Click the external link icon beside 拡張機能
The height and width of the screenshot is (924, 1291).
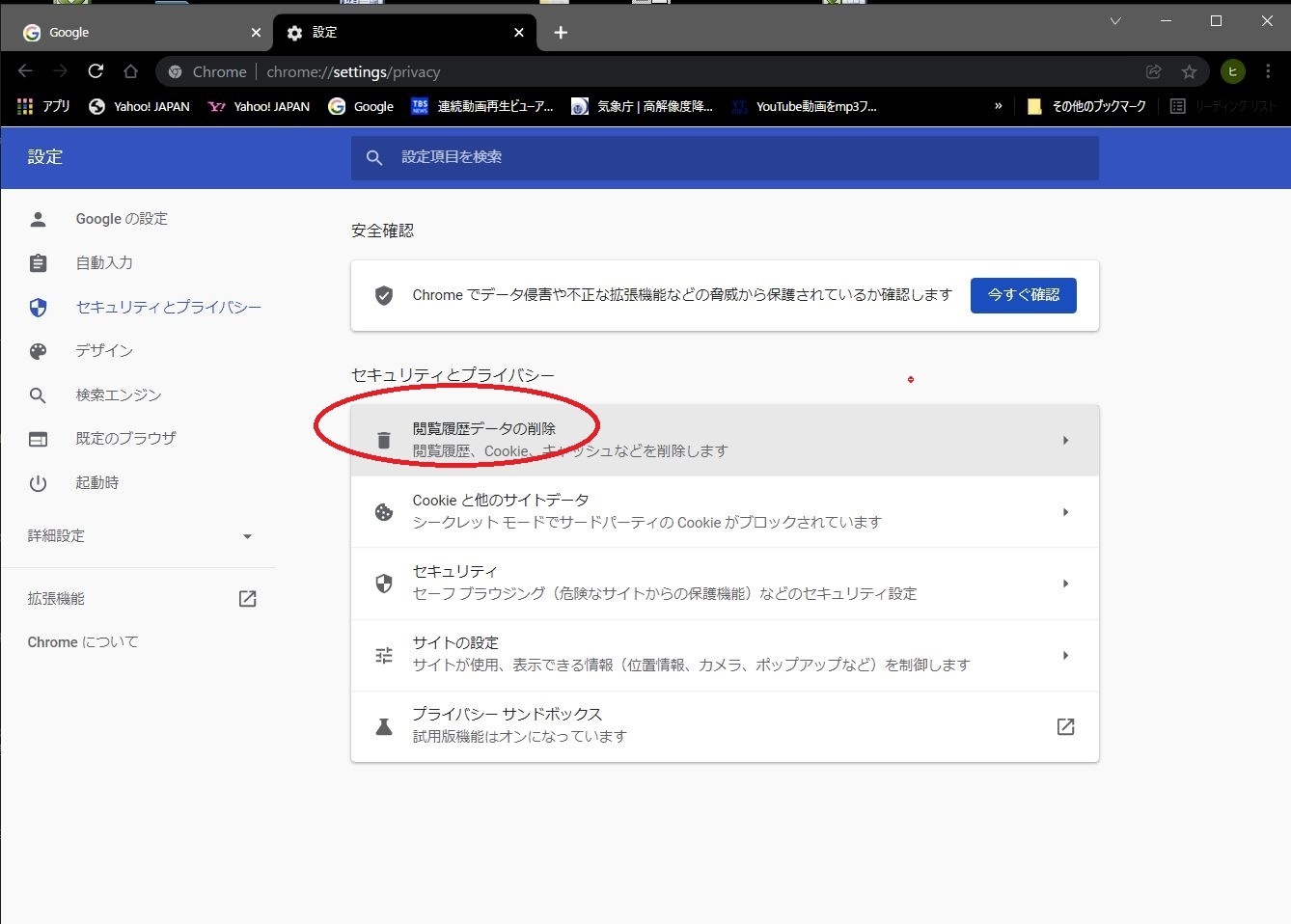(248, 599)
